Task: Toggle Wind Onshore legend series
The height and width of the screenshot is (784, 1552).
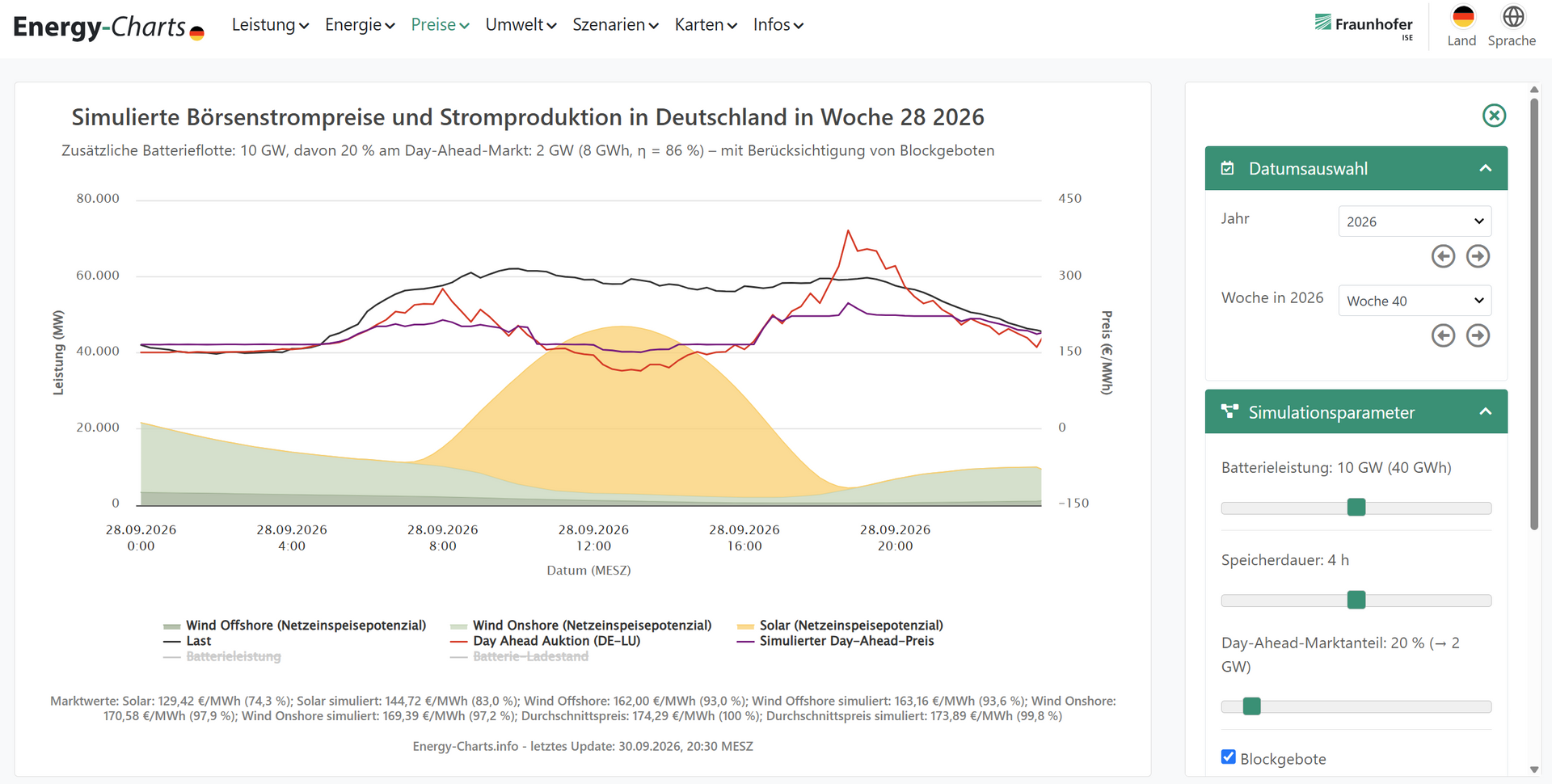Action: [580, 626]
